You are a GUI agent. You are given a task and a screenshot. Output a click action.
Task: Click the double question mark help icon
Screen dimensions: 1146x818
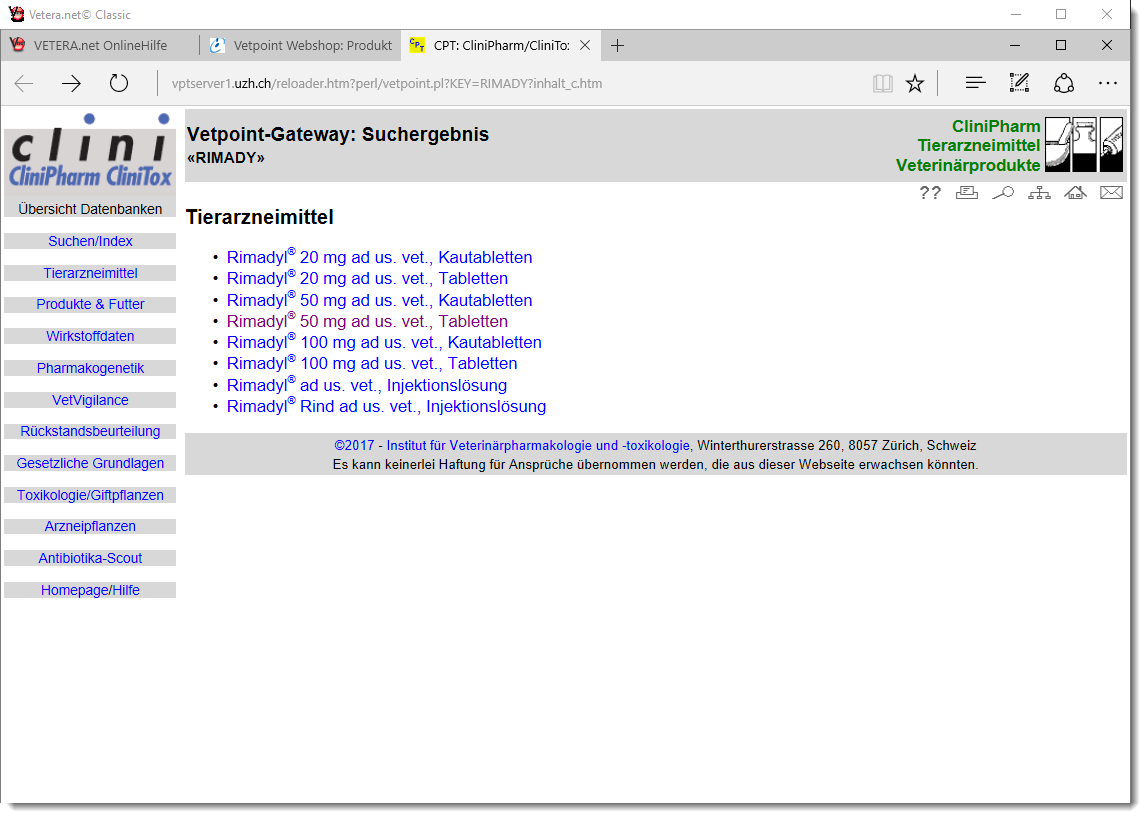[930, 193]
